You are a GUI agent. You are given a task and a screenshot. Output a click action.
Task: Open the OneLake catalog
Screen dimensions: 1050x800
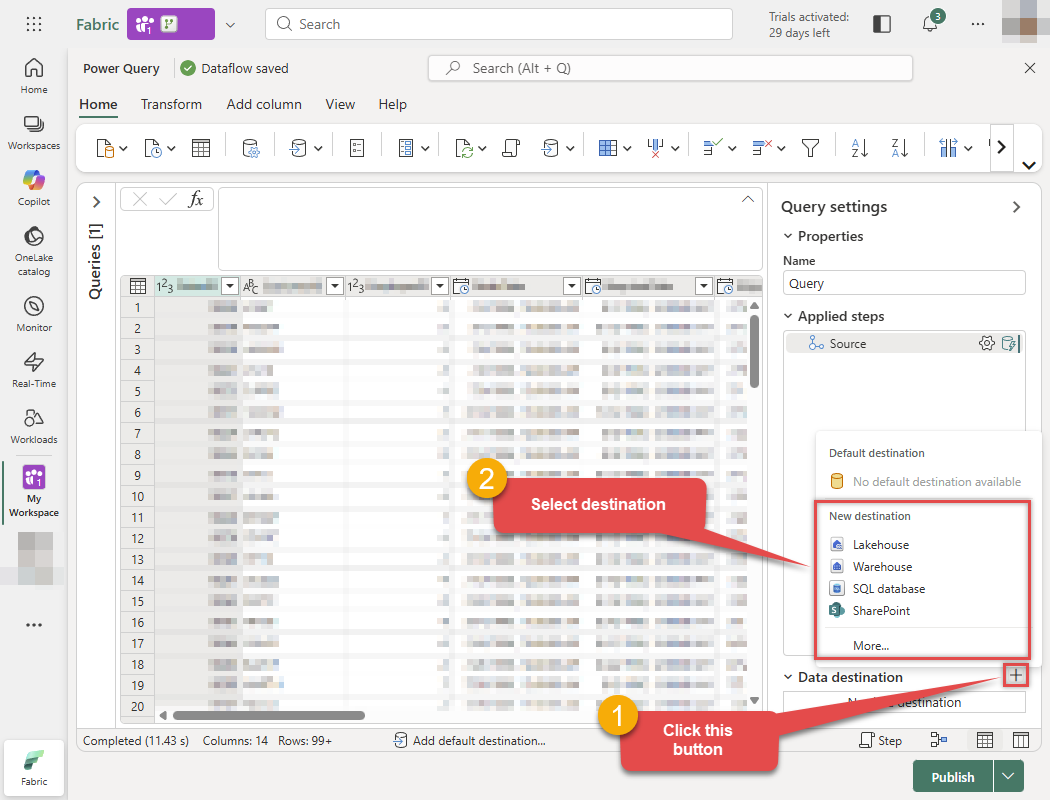coord(33,245)
